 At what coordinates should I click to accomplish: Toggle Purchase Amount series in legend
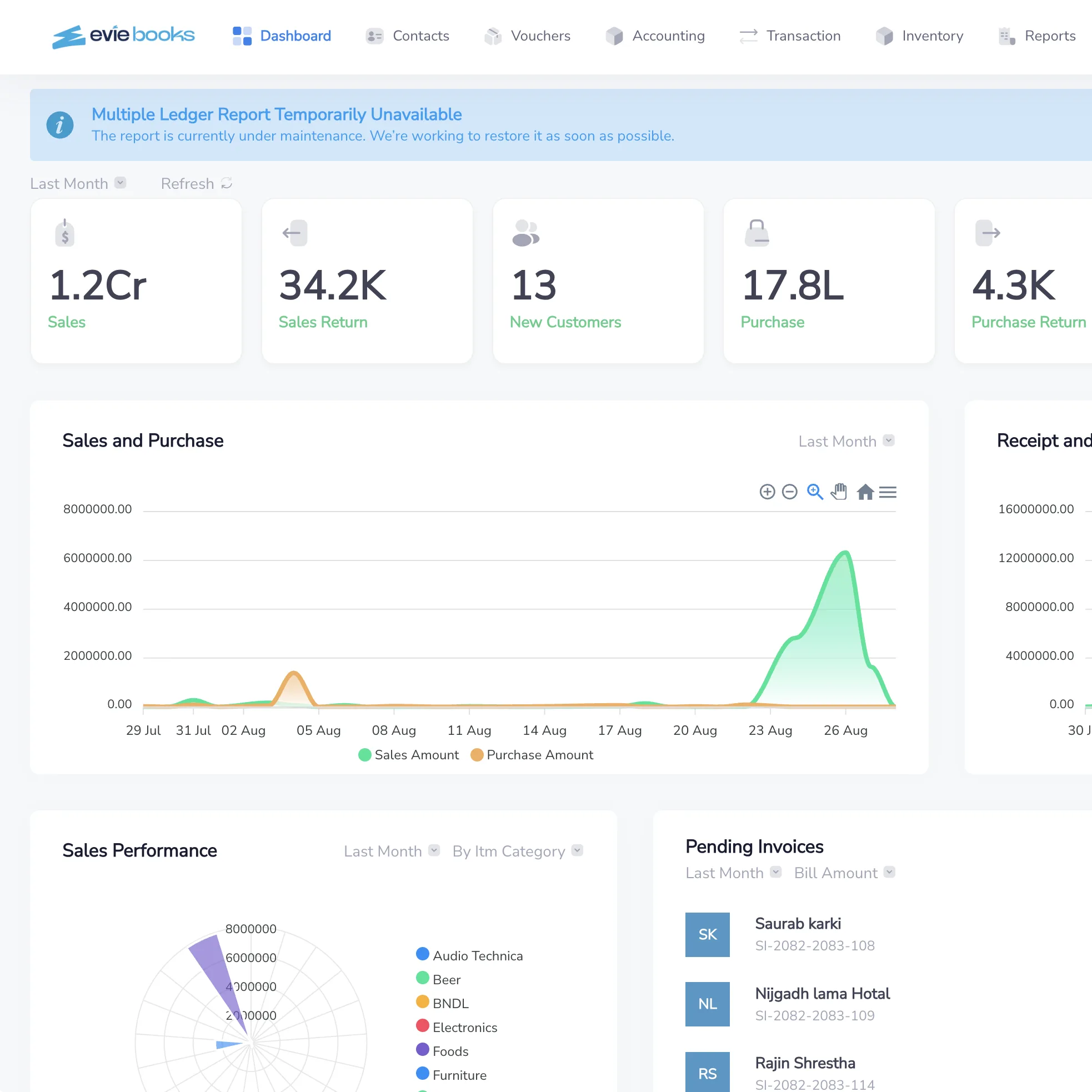pos(532,754)
